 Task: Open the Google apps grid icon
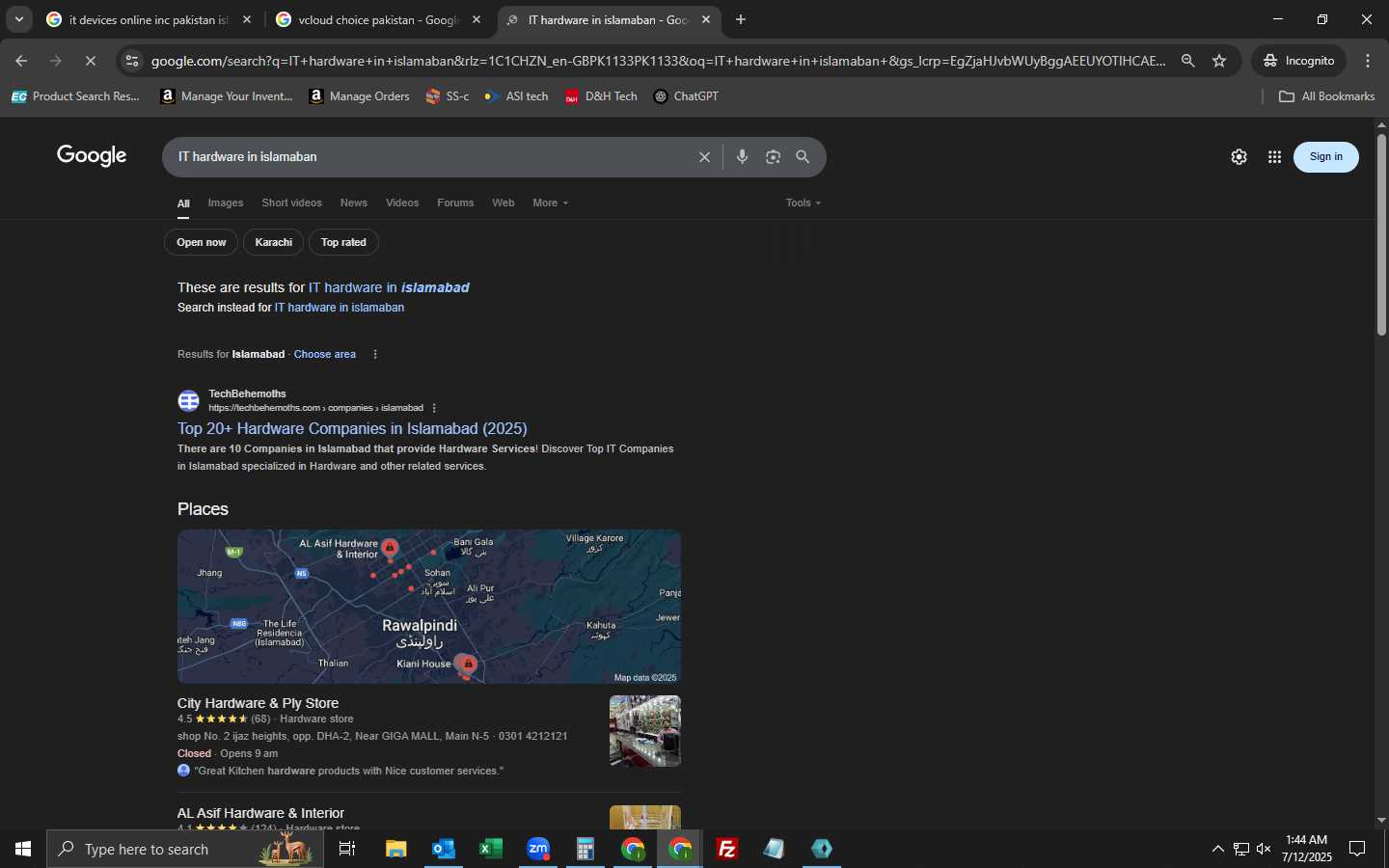(1274, 157)
